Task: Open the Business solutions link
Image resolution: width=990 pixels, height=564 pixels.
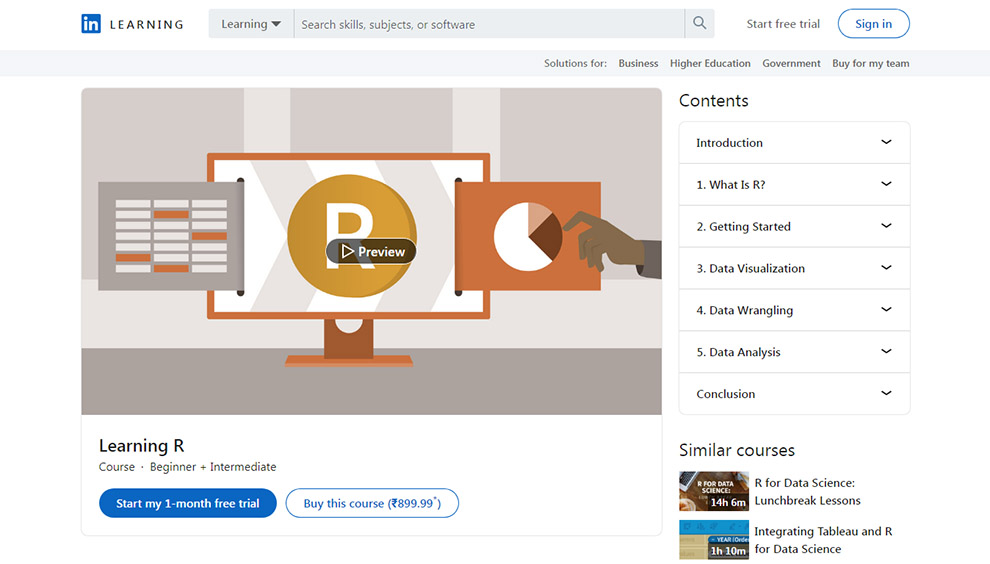Action: (x=638, y=63)
